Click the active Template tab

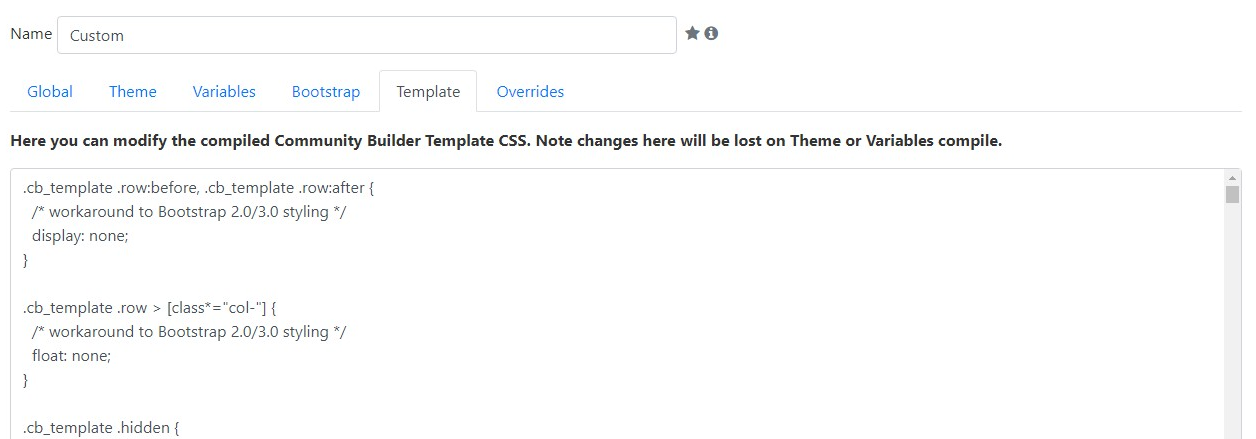click(x=428, y=91)
